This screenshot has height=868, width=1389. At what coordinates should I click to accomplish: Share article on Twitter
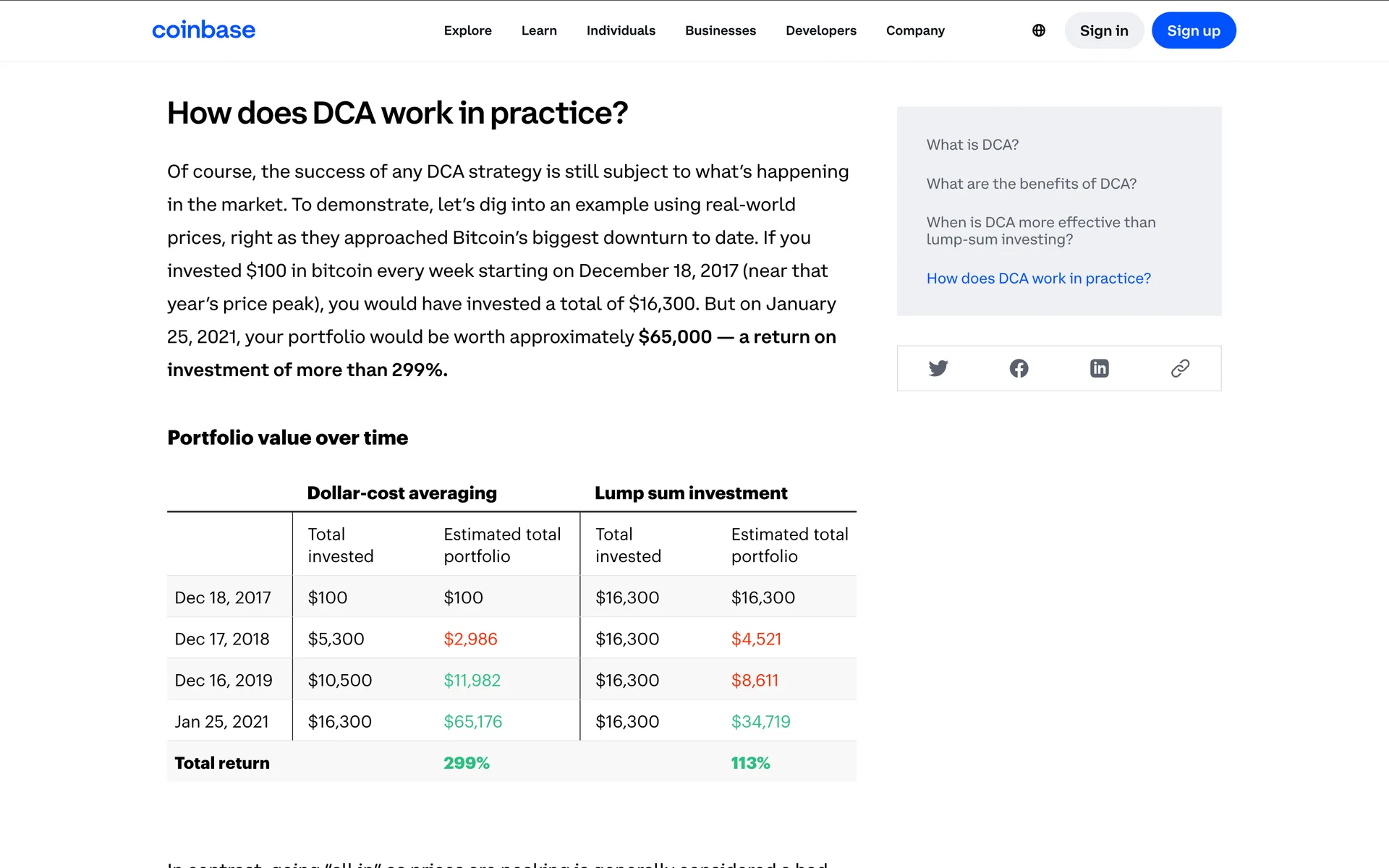[938, 368]
